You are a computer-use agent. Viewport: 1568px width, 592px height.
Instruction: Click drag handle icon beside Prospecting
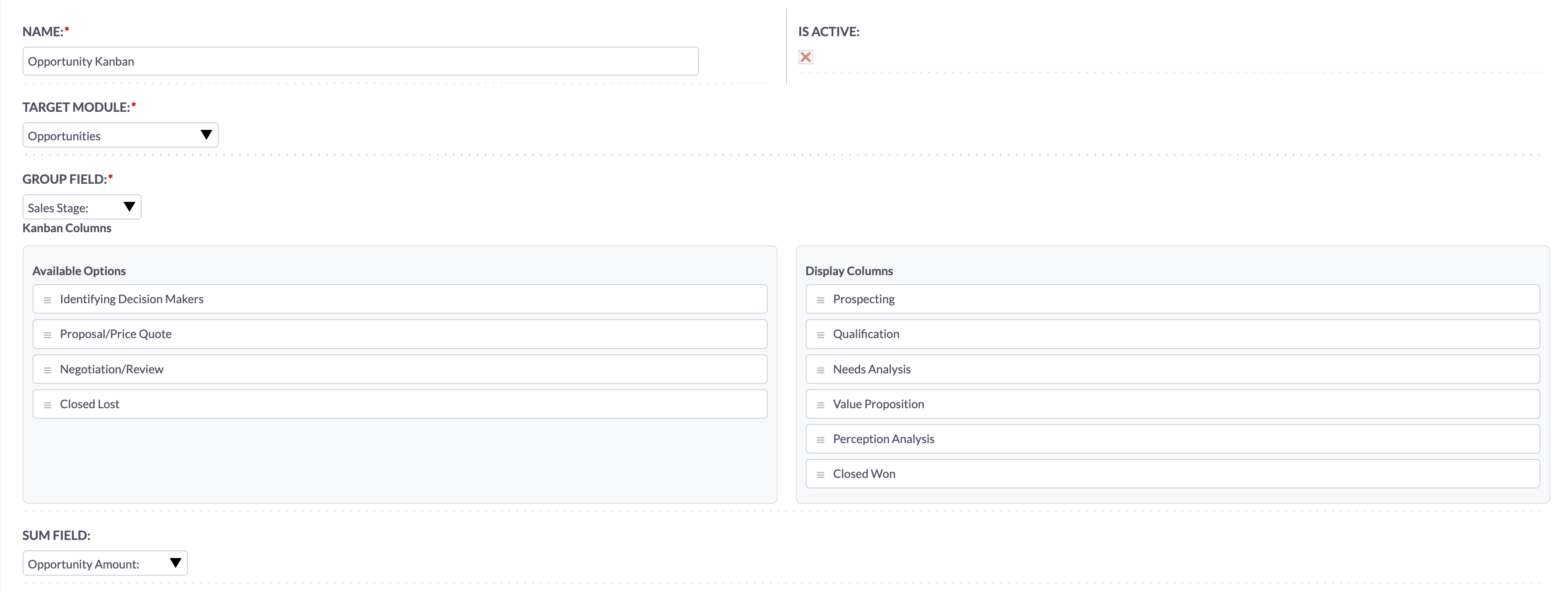coord(821,300)
